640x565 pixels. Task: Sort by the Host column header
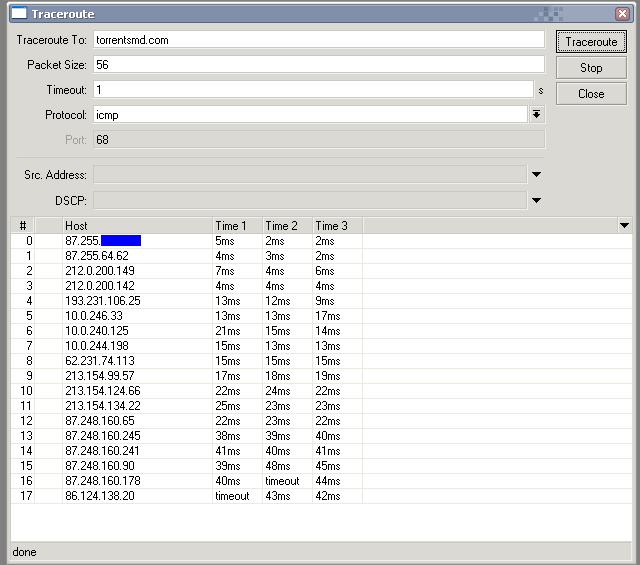[137, 226]
